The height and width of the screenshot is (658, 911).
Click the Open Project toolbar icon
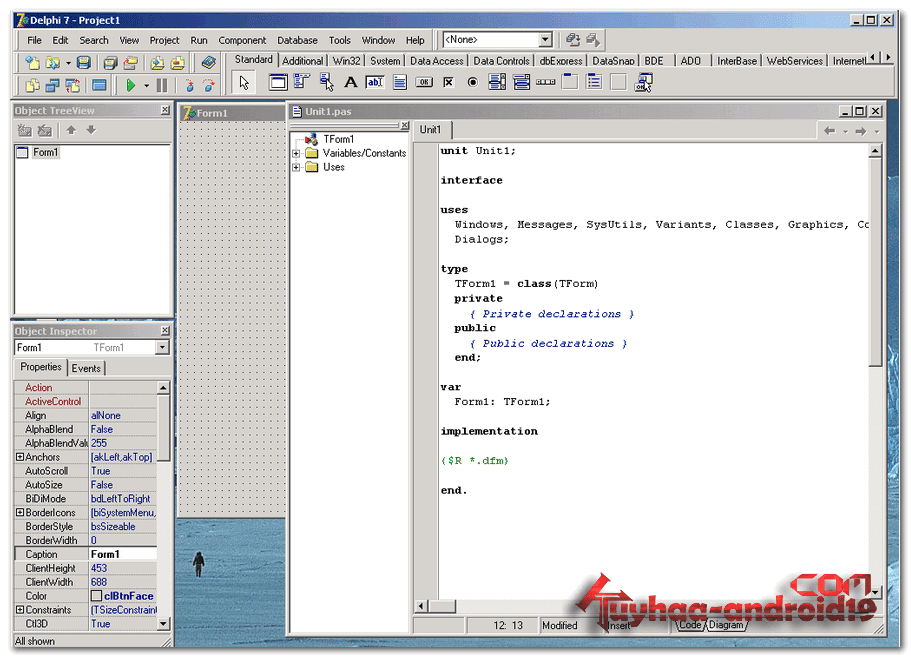(x=131, y=62)
